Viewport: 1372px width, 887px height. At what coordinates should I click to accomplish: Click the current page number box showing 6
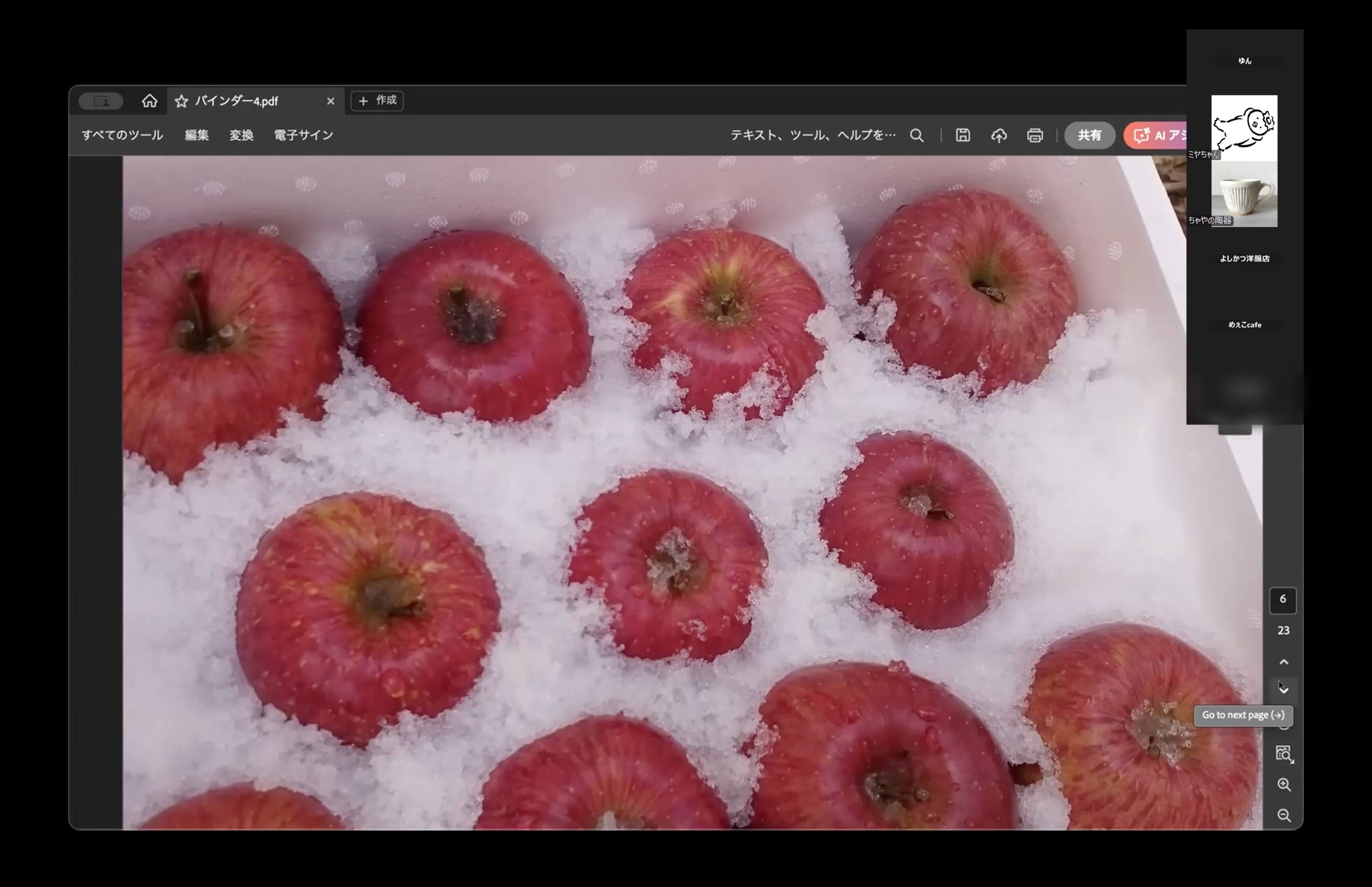(x=1283, y=600)
